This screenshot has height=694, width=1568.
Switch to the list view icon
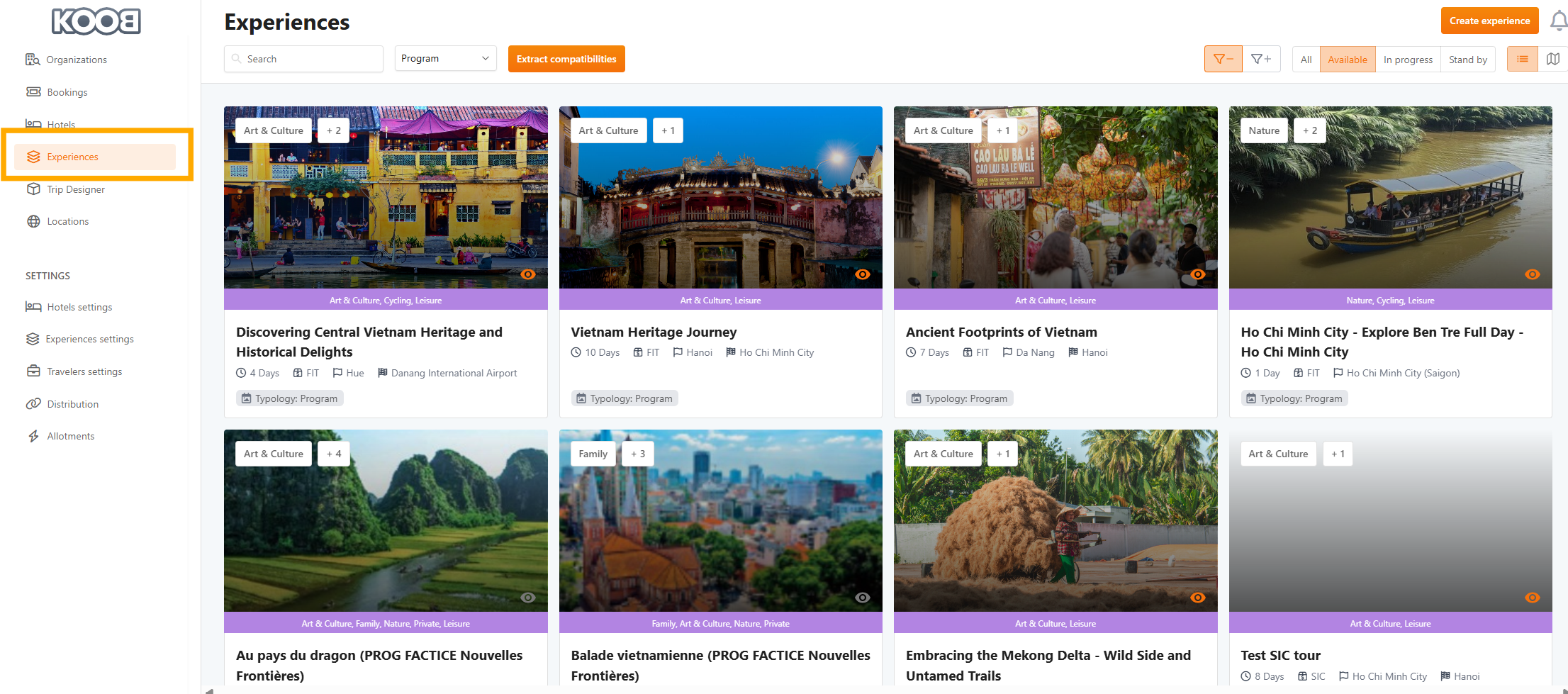[x=1522, y=60]
